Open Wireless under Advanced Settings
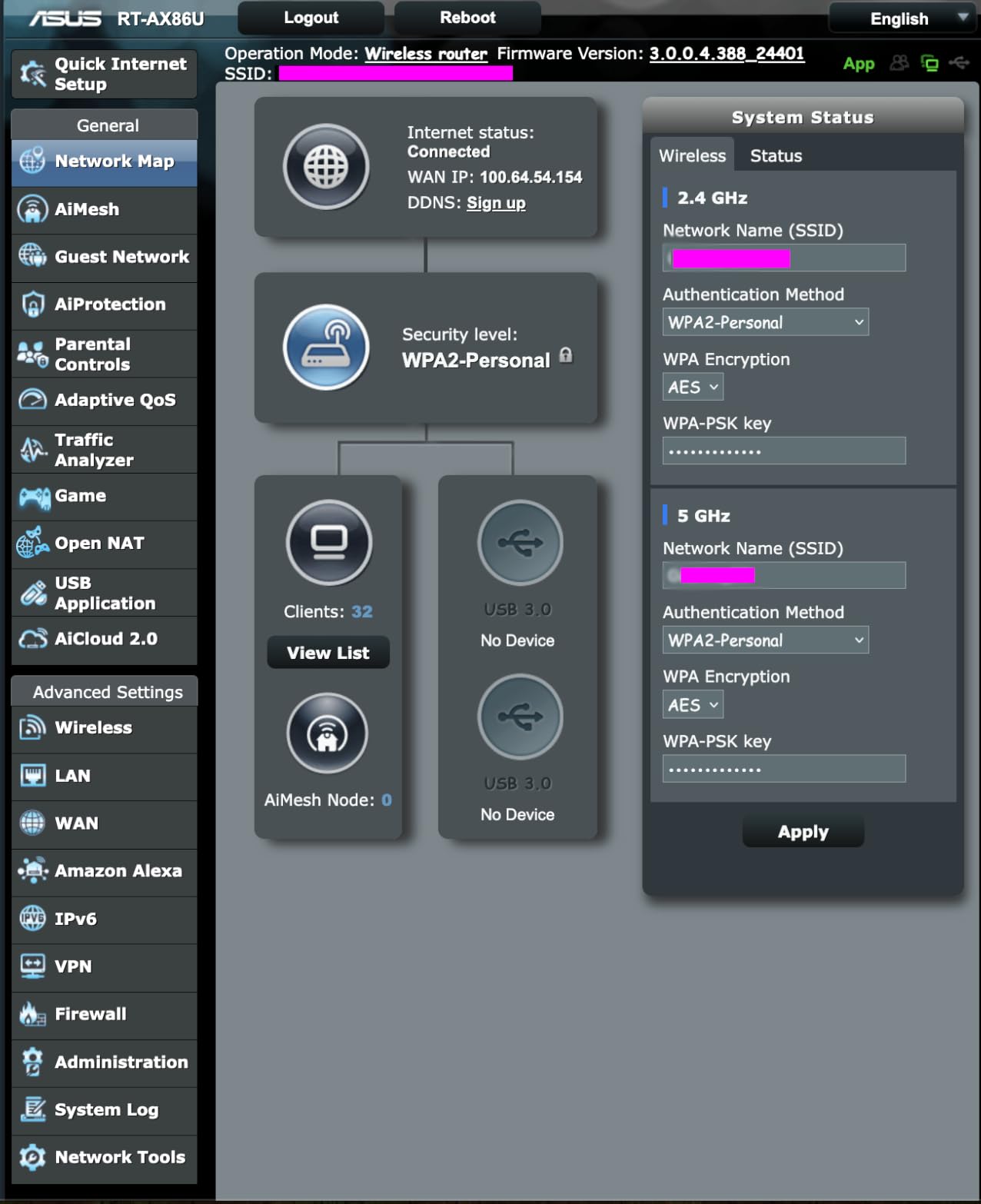Screen dimensions: 981x1204 coord(105,729)
